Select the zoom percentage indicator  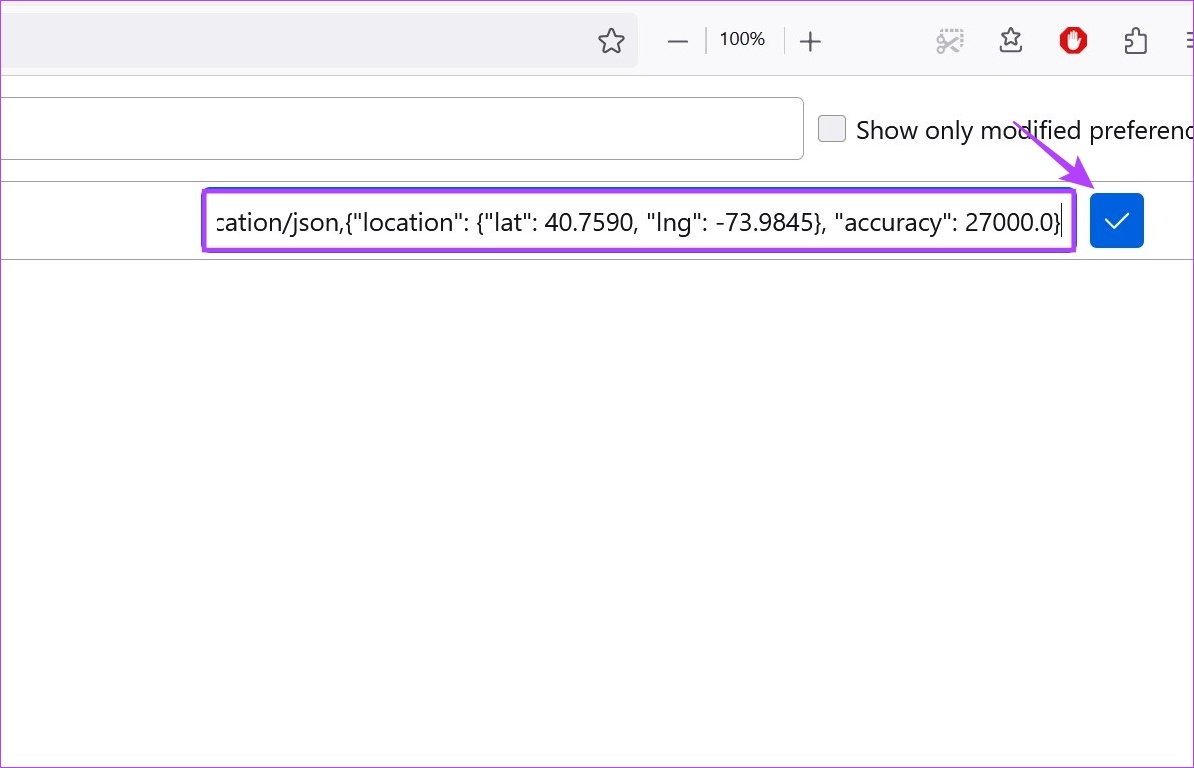742,40
